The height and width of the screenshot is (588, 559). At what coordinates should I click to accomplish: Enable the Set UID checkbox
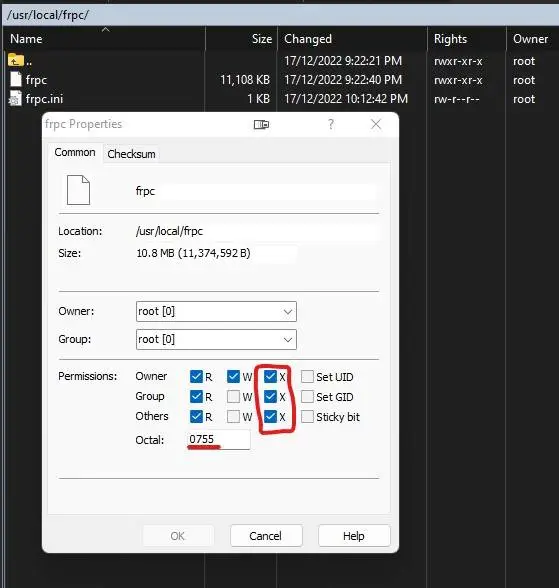(307, 376)
